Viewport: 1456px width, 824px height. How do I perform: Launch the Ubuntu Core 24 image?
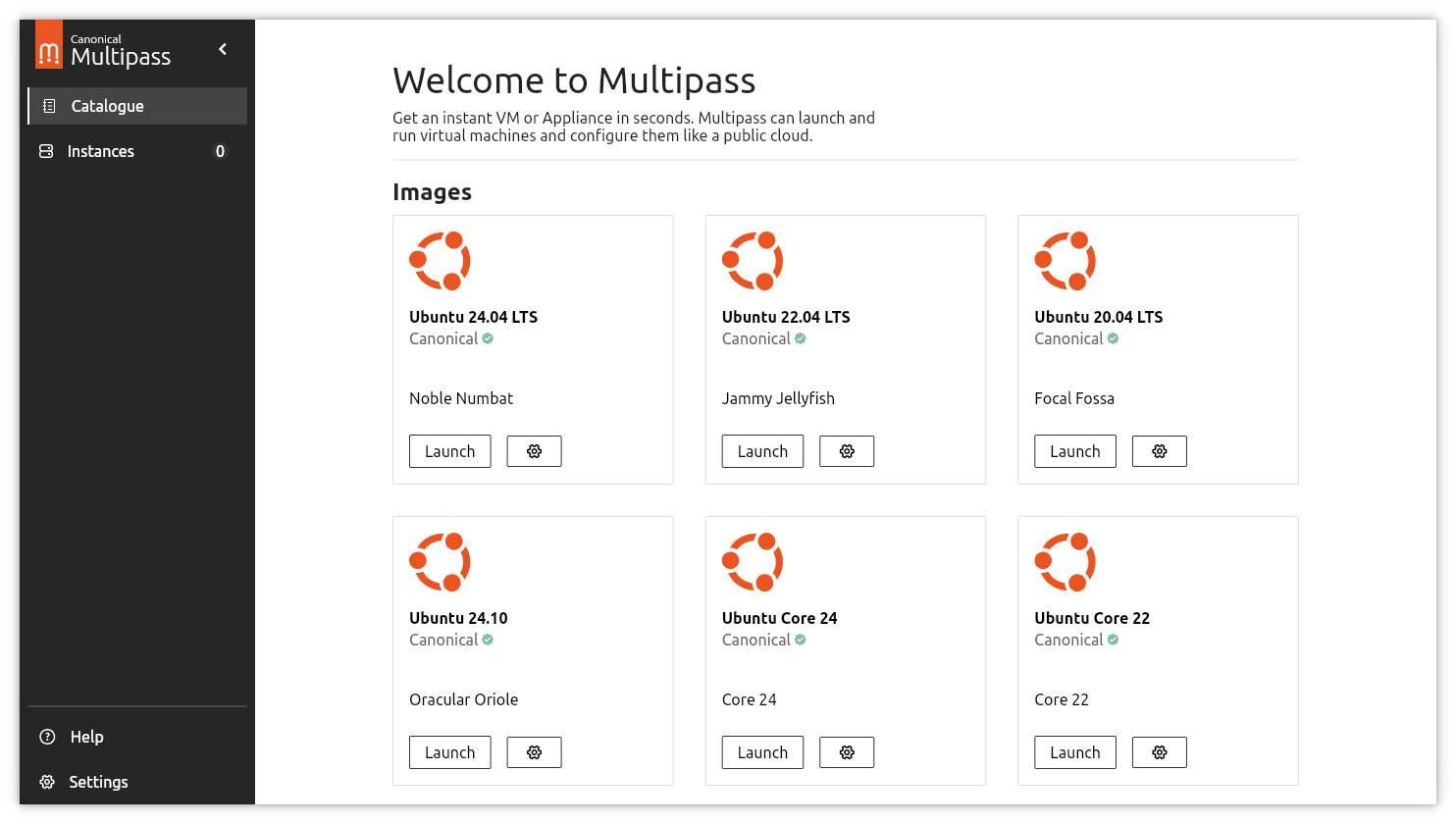[x=762, y=752]
